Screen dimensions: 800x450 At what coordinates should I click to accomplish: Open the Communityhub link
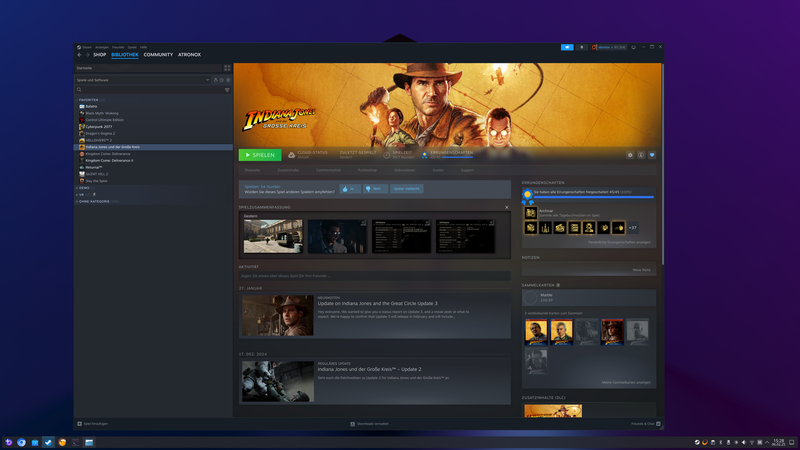point(328,170)
